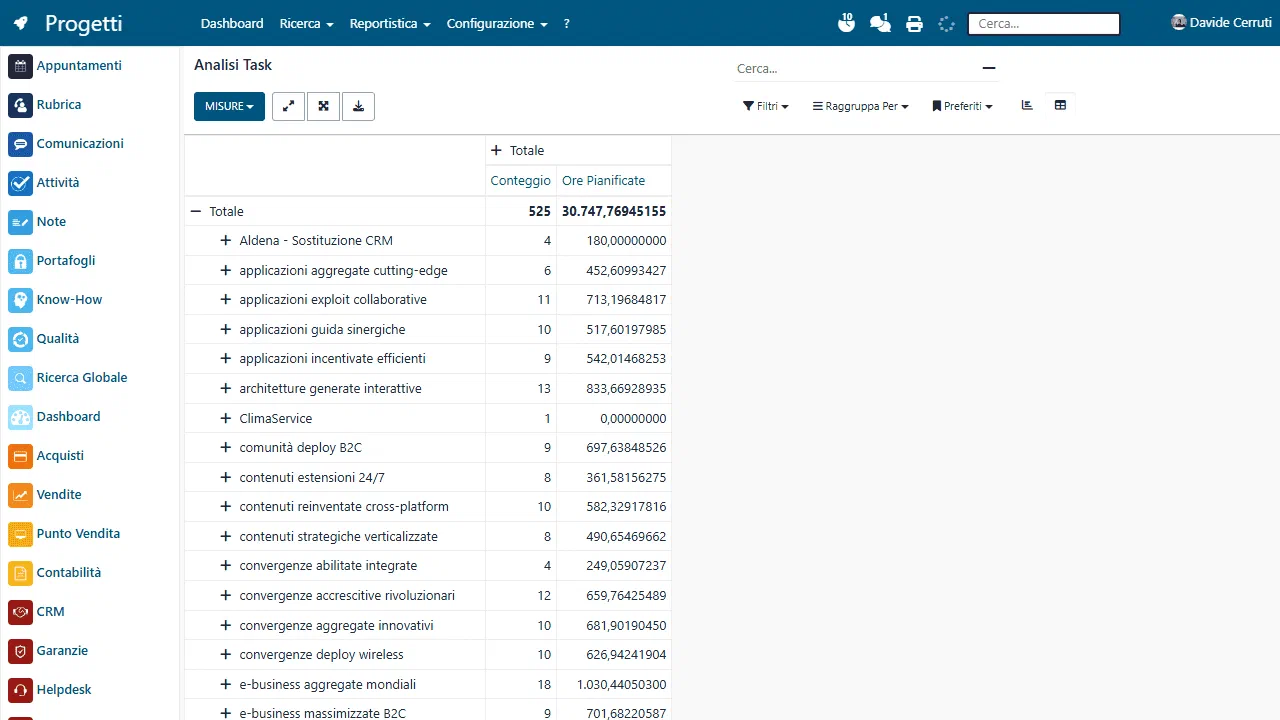Click the top bar Cerca input field

(1044, 24)
